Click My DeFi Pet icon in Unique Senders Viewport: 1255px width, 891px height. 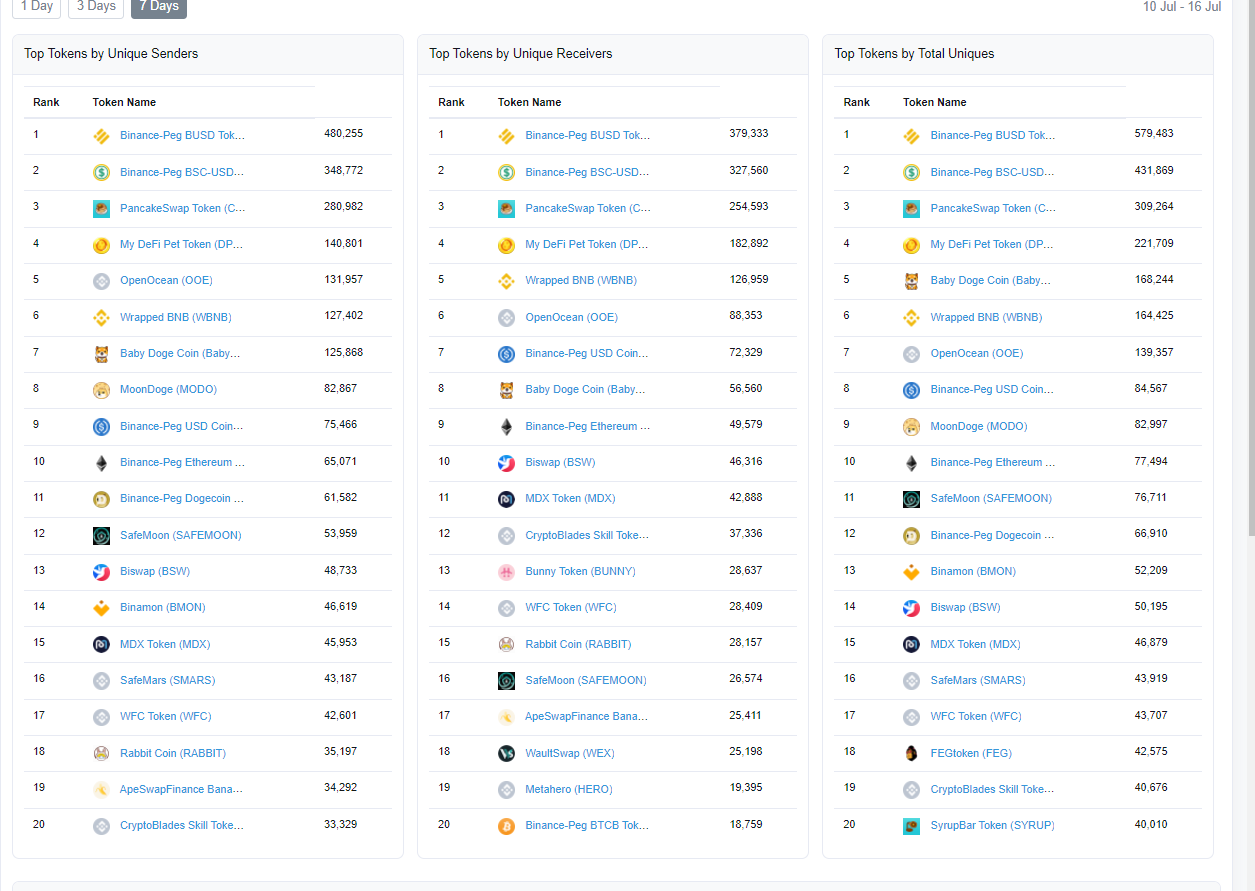(x=101, y=245)
